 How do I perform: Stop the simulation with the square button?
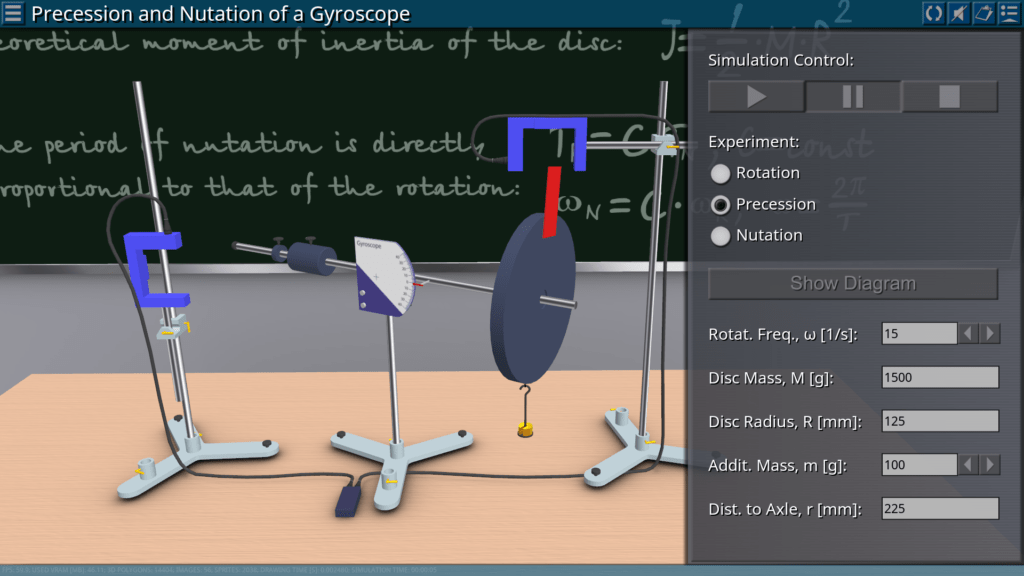pos(949,96)
